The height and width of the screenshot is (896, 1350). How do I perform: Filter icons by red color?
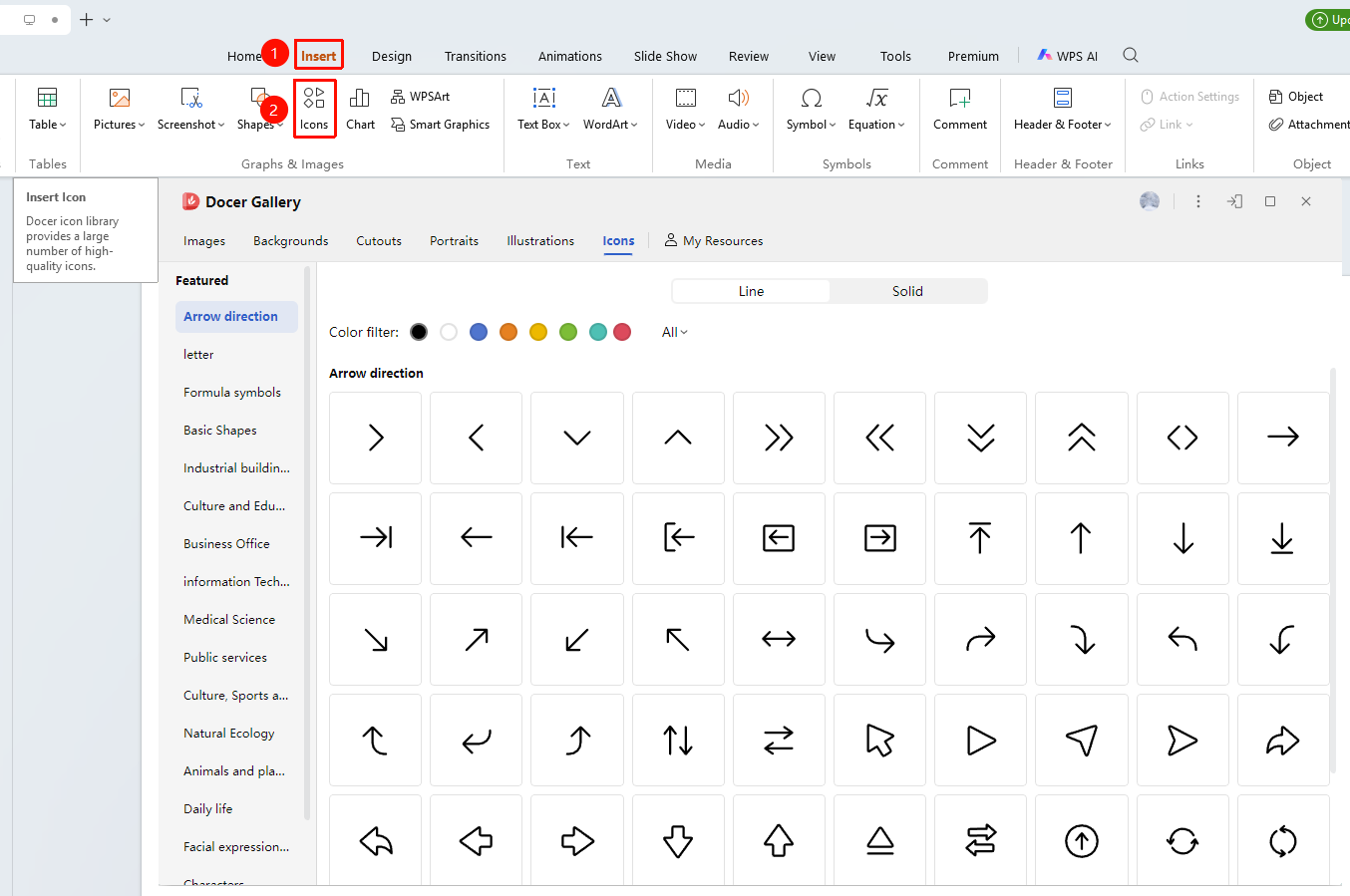pos(622,332)
